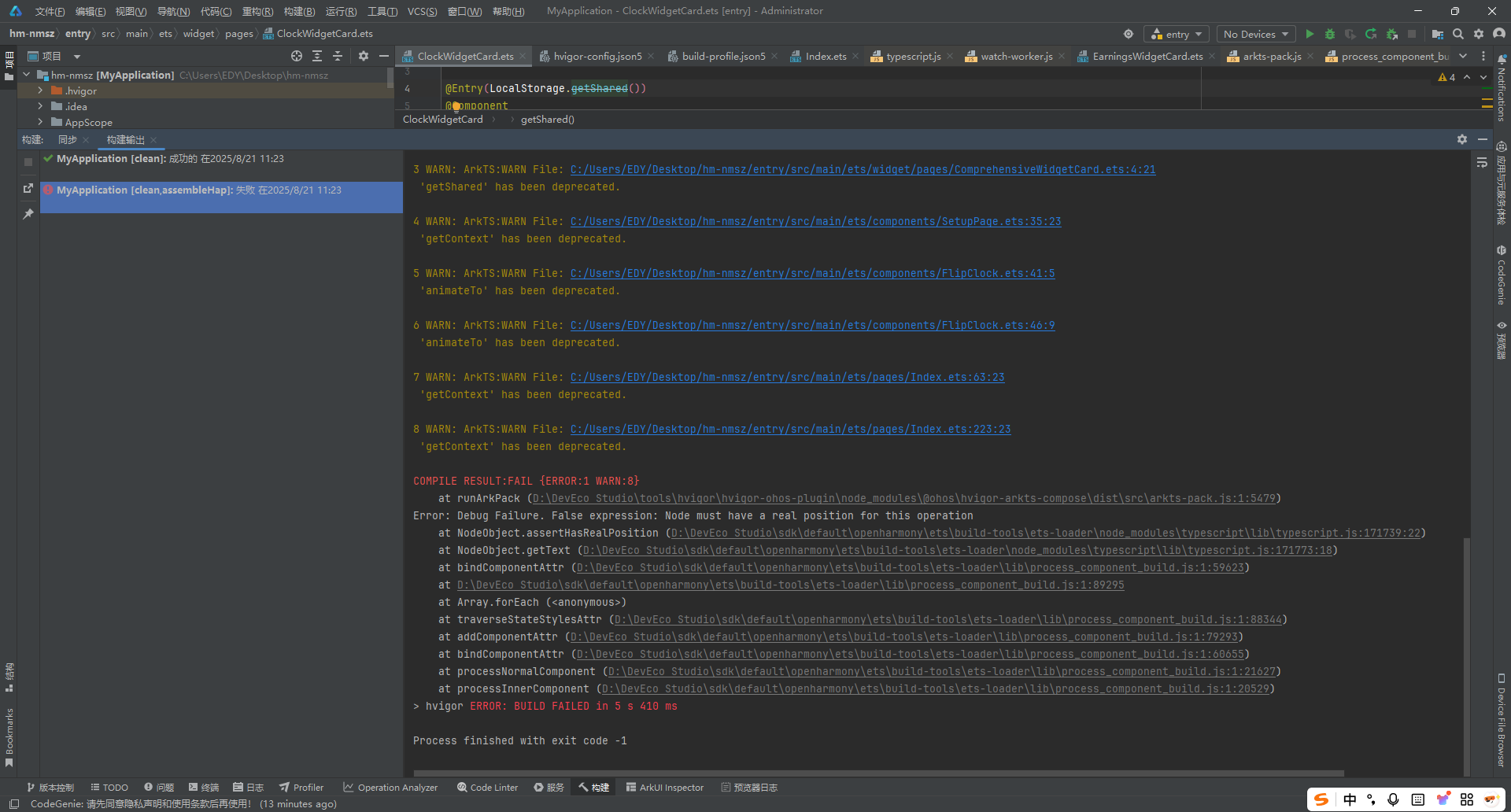Switch to watch-worker.js tab

pyautogui.click(x=1016, y=56)
